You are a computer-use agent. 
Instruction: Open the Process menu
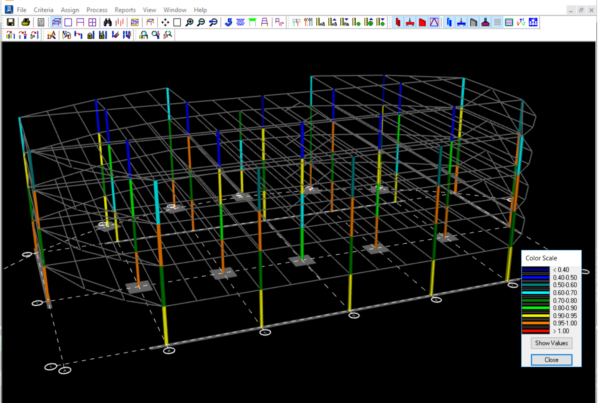pyautogui.click(x=97, y=8)
